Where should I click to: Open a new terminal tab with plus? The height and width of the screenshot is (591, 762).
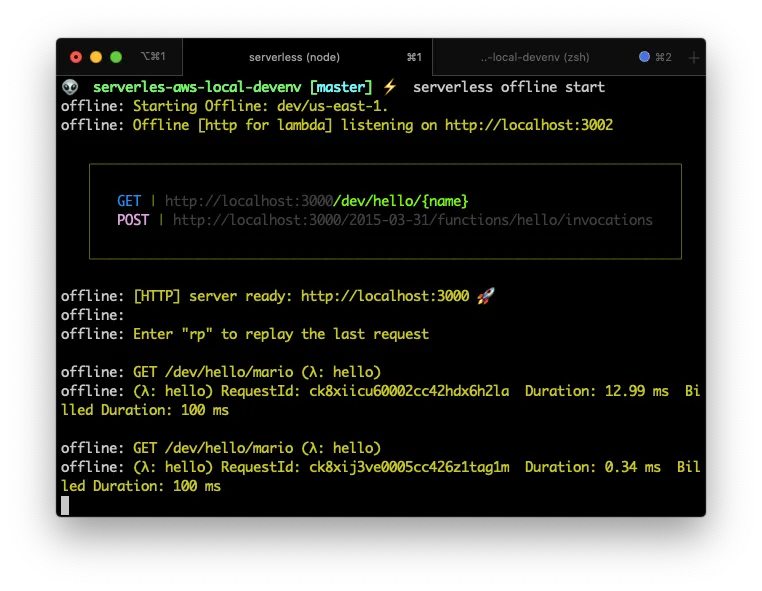click(x=693, y=58)
